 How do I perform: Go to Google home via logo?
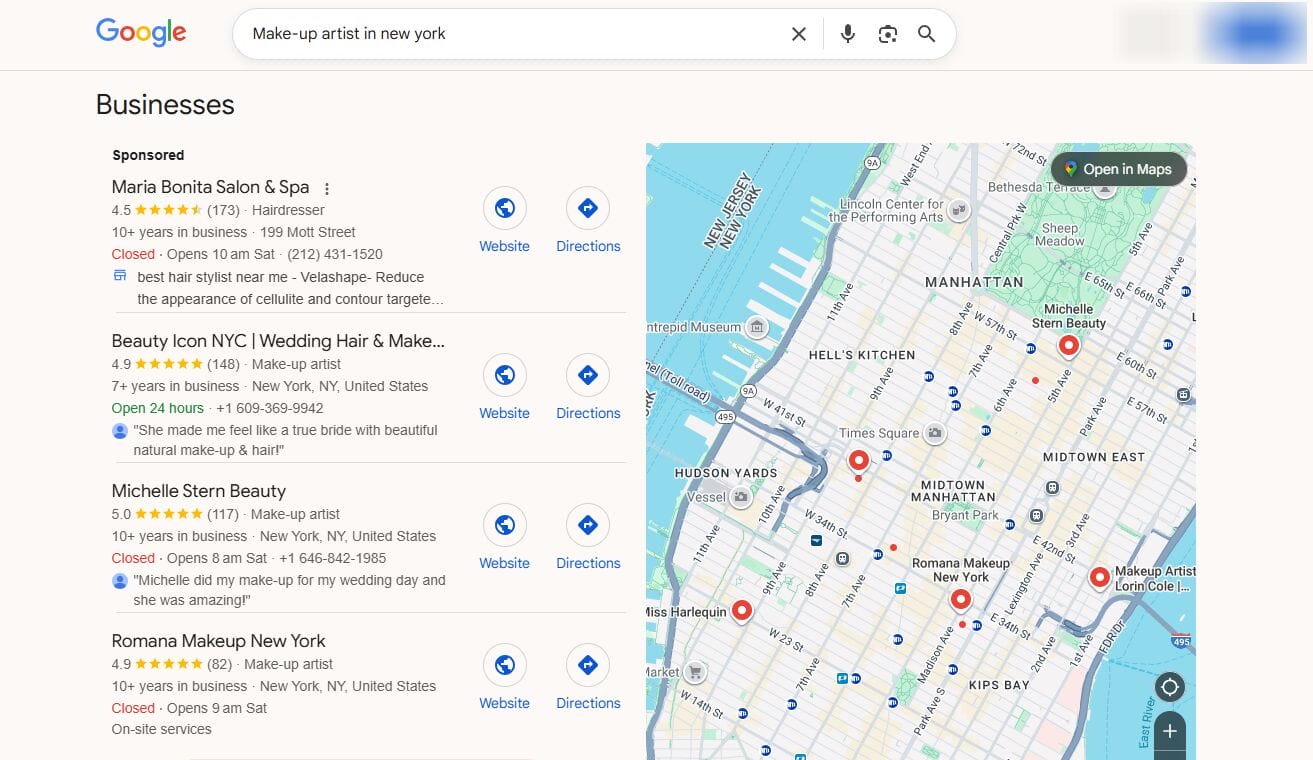click(141, 33)
